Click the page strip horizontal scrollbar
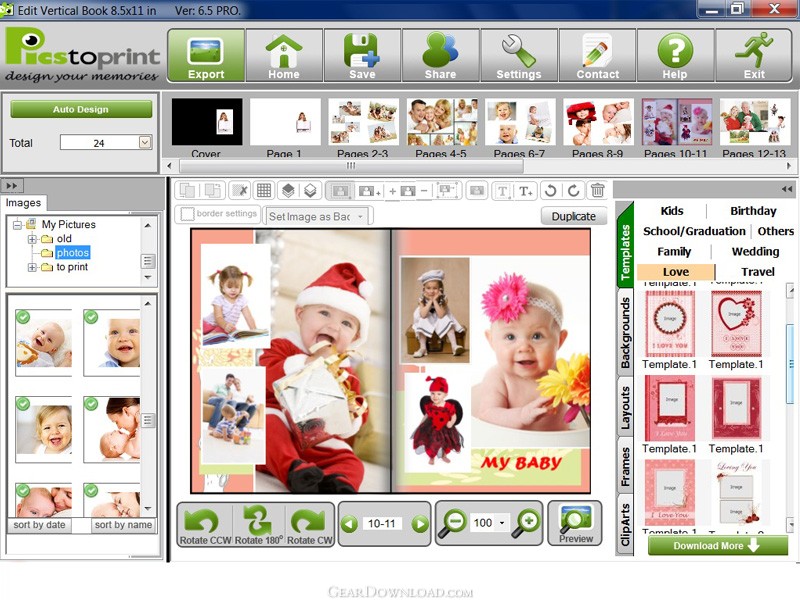This screenshot has height=600, width=800. (351, 166)
